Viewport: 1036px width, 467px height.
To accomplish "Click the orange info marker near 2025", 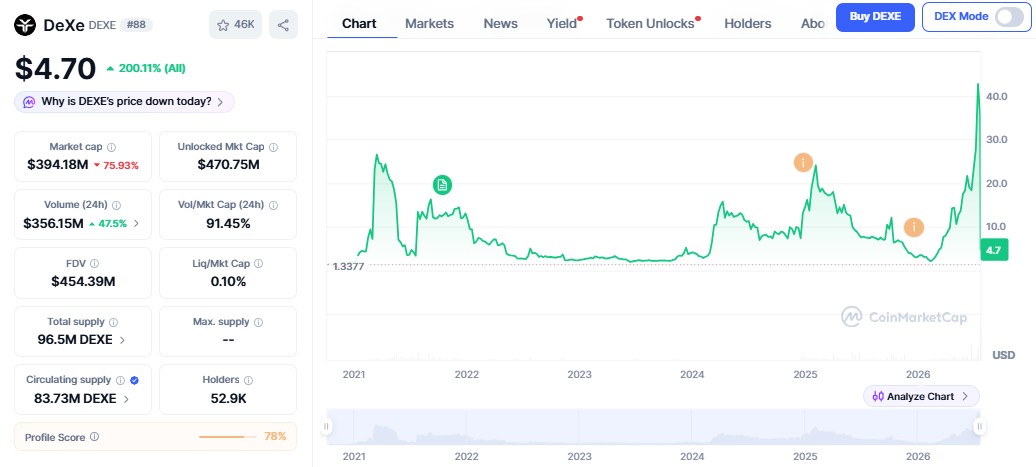I will click(803, 162).
